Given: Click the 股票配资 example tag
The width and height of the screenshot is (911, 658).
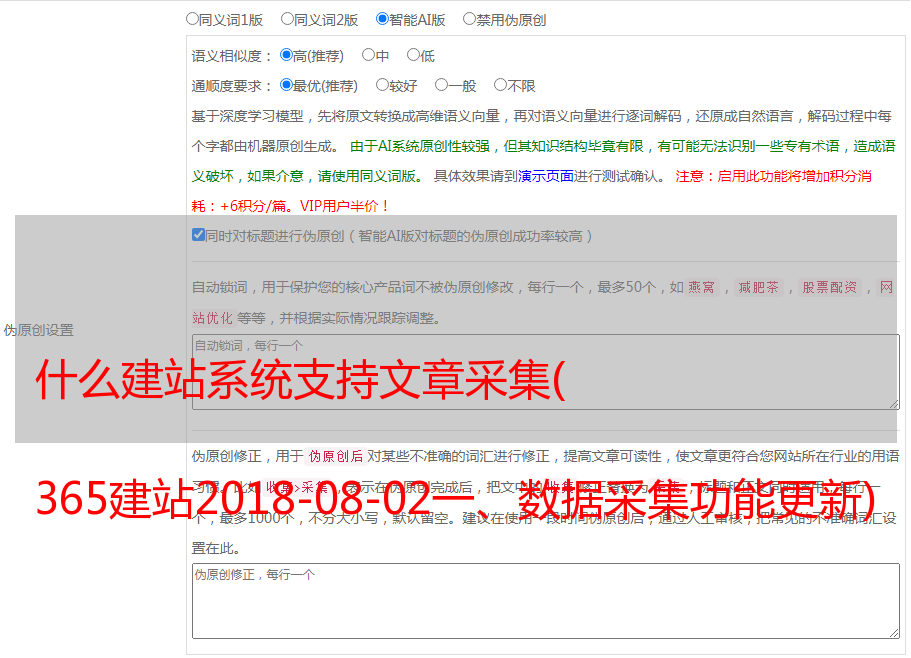Looking at the screenshot, I should pyautogui.click(x=829, y=287).
